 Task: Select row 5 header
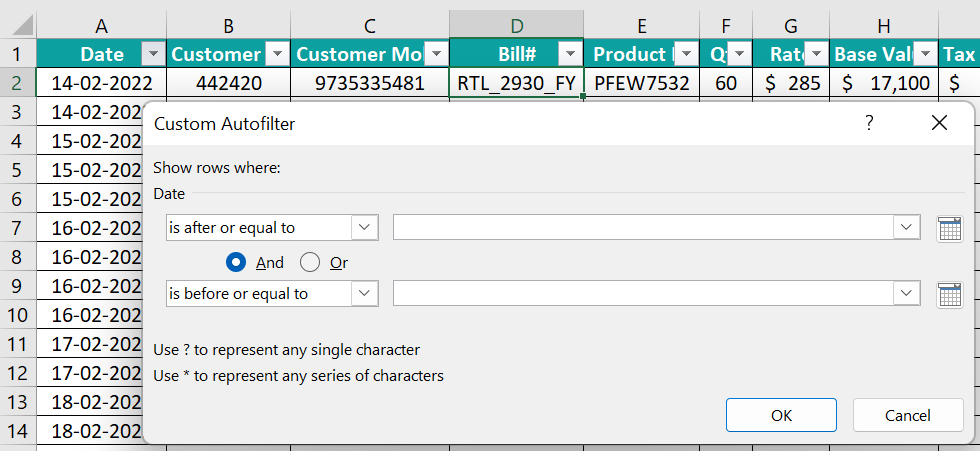coord(18,170)
